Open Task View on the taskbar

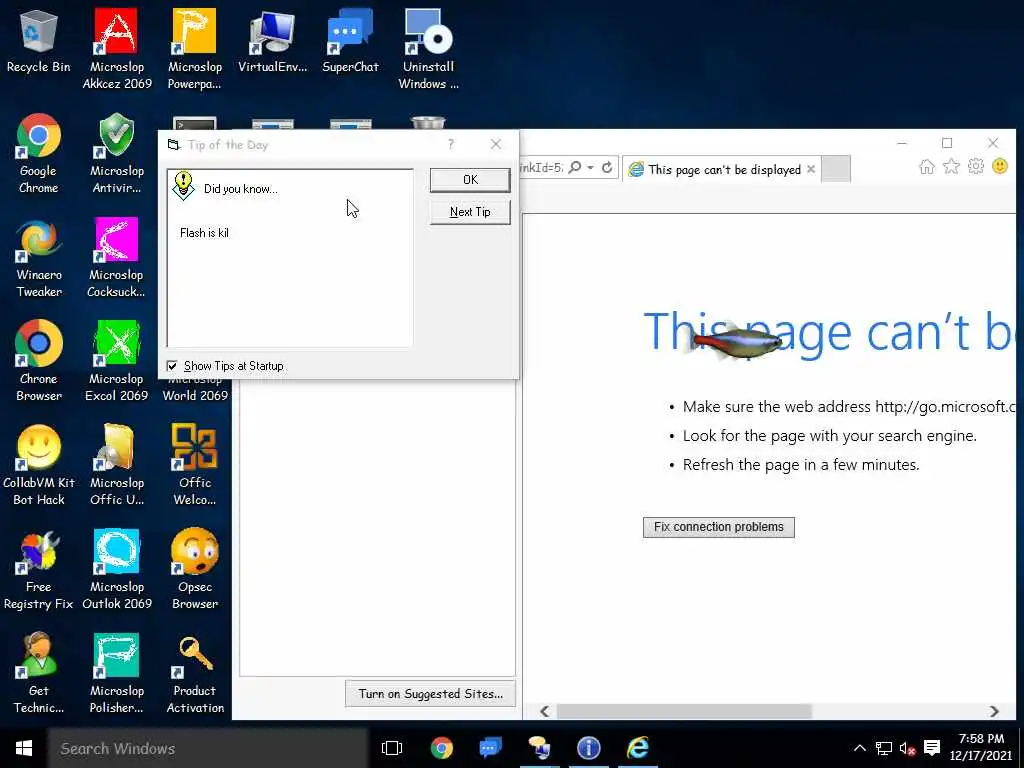[392, 748]
